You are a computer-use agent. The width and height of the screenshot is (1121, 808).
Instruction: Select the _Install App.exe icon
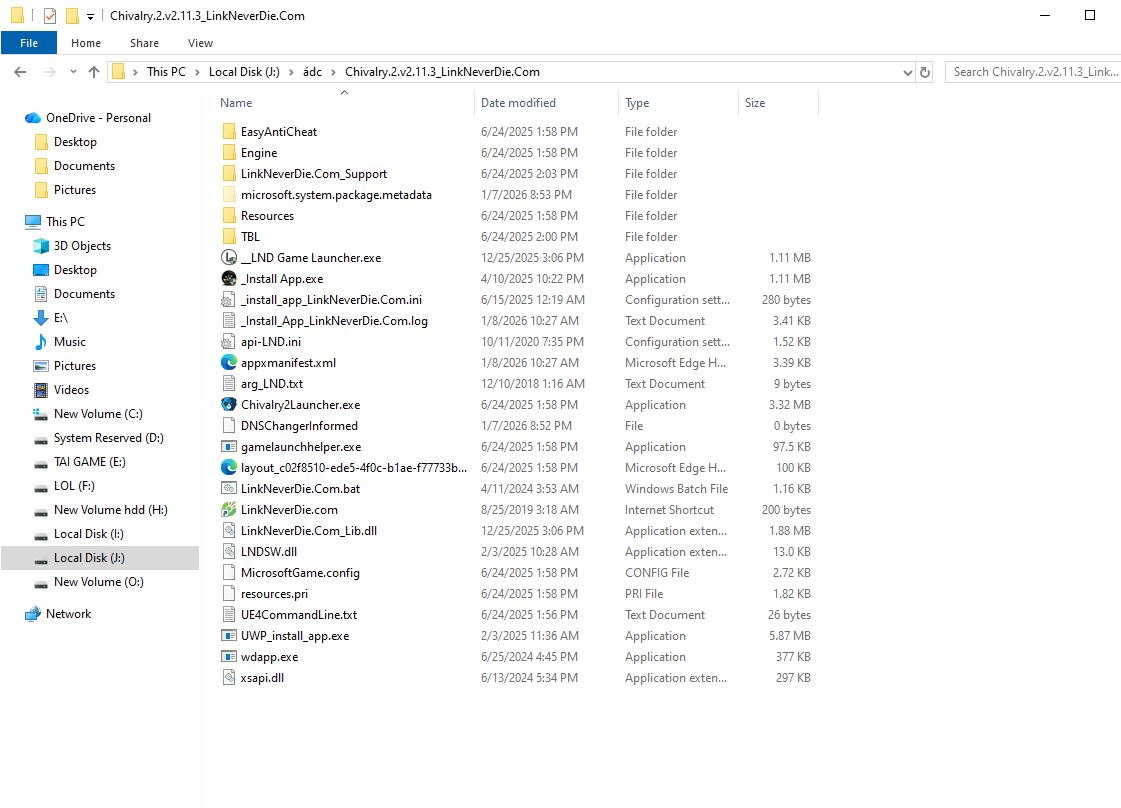(x=229, y=279)
